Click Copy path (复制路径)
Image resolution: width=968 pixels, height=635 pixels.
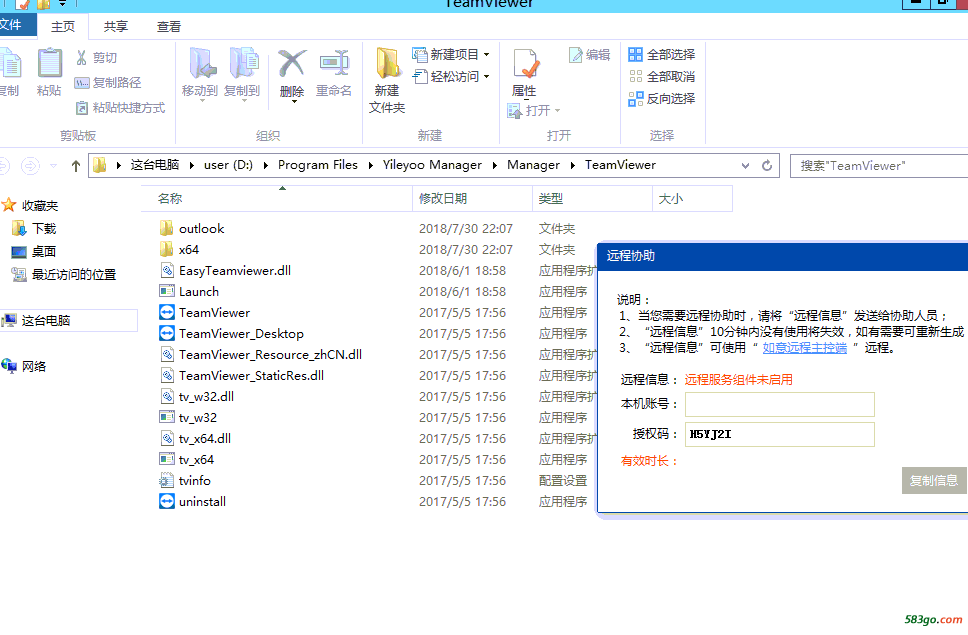pyautogui.click(x=108, y=83)
